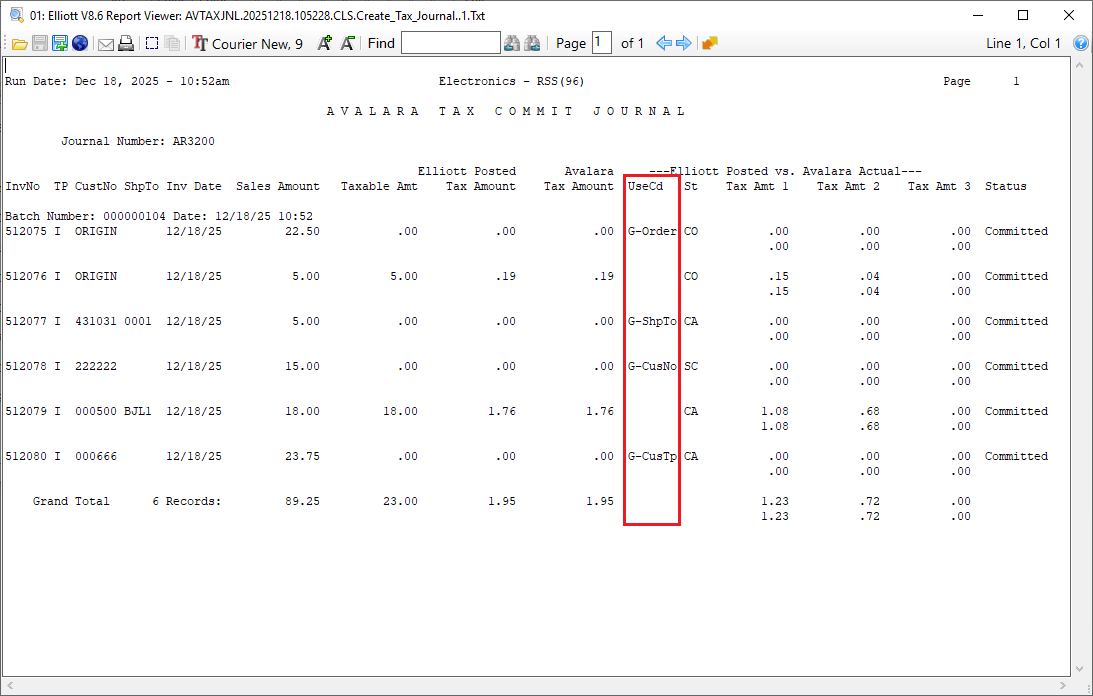Click the open folder icon
This screenshot has width=1093, height=696.
[x=19, y=43]
